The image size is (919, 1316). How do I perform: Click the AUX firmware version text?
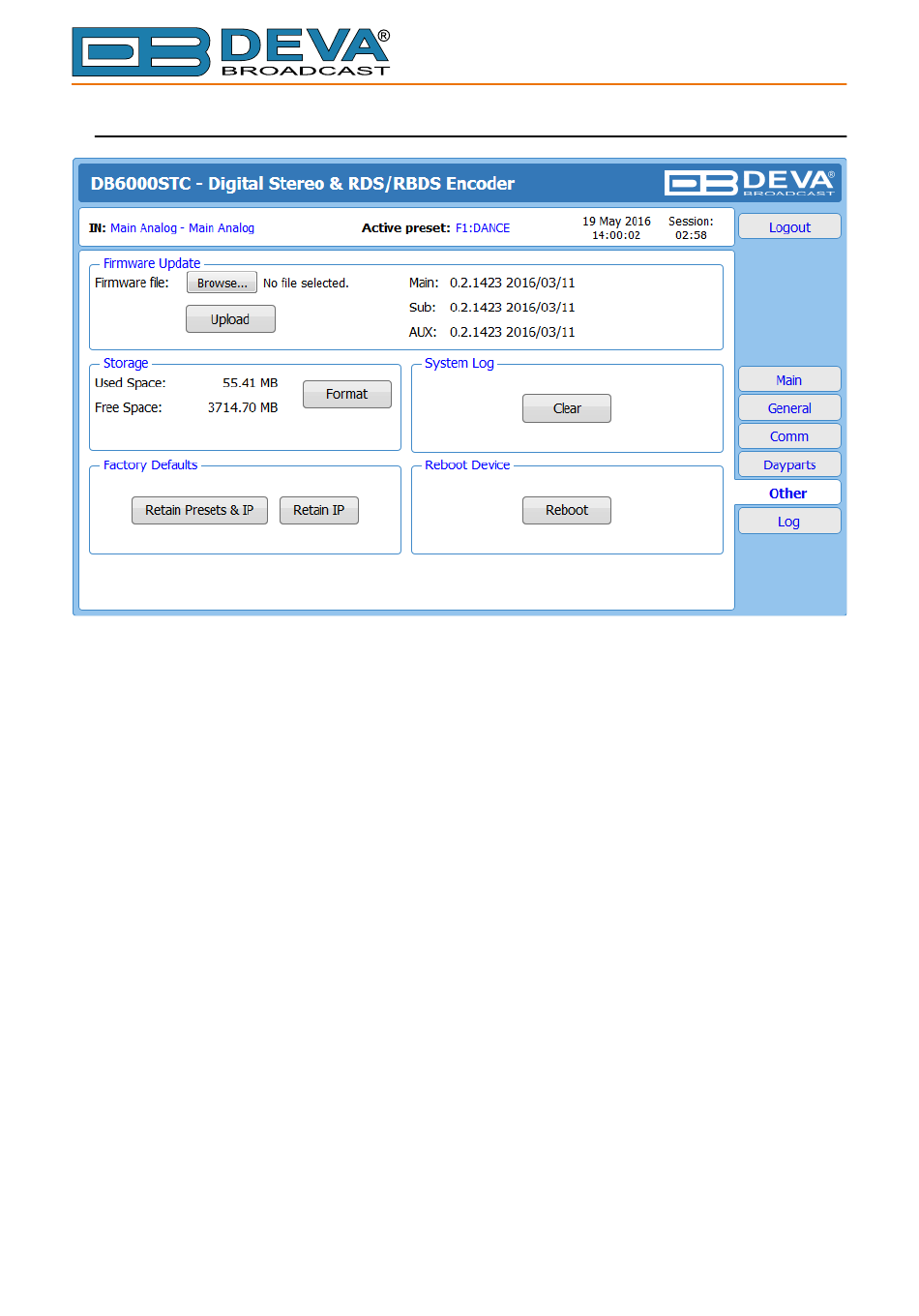(513, 332)
